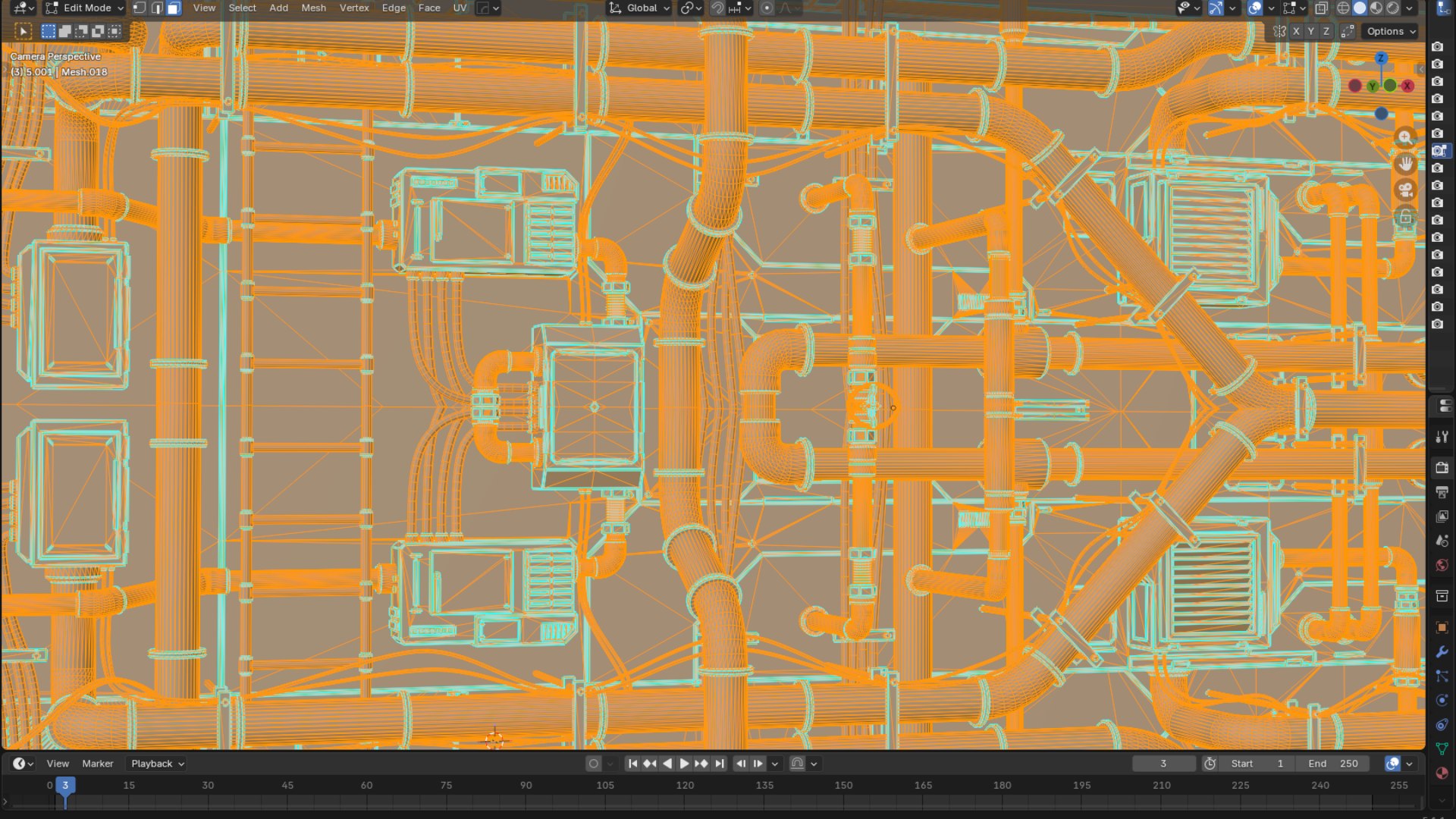This screenshot has height=819, width=1456.
Task: Open the overlays dropdown arrow
Action: pos(1271,8)
